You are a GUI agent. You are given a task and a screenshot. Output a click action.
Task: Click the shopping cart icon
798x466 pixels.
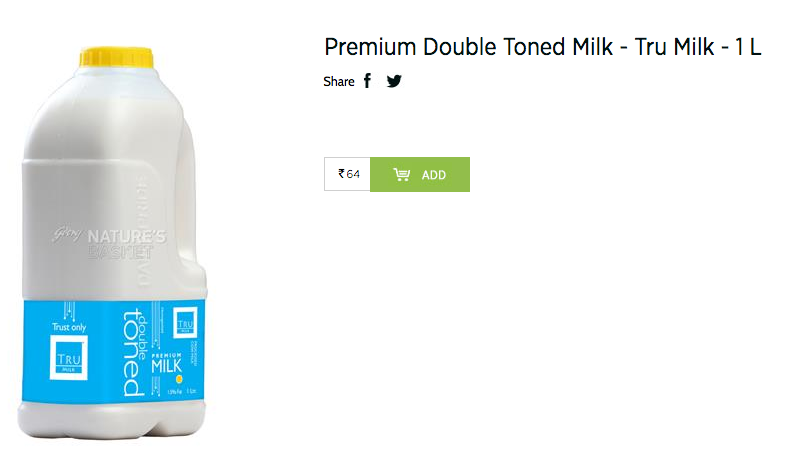coord(402,175)
